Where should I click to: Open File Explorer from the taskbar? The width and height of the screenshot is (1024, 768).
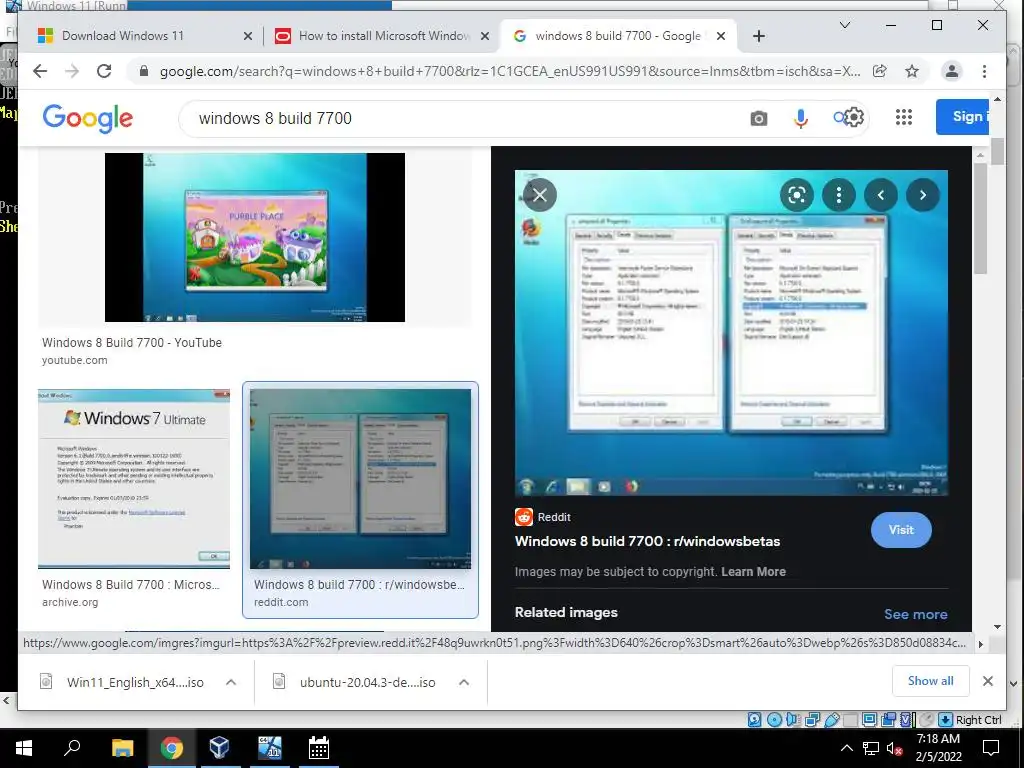tap(122, 748)
